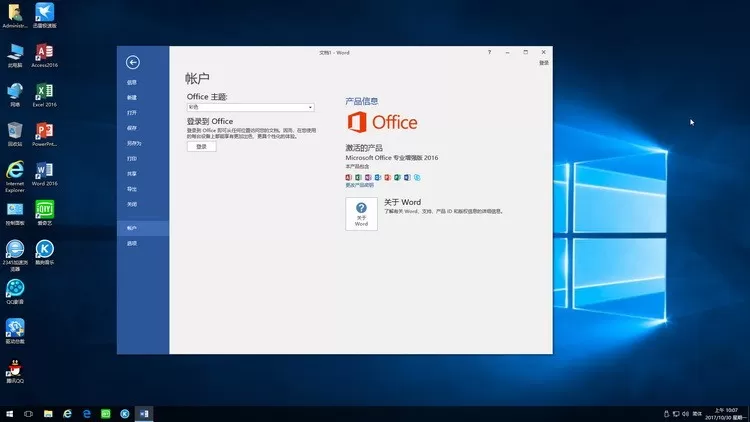Open the 打印 (Print) page

[x=132, y=159]
